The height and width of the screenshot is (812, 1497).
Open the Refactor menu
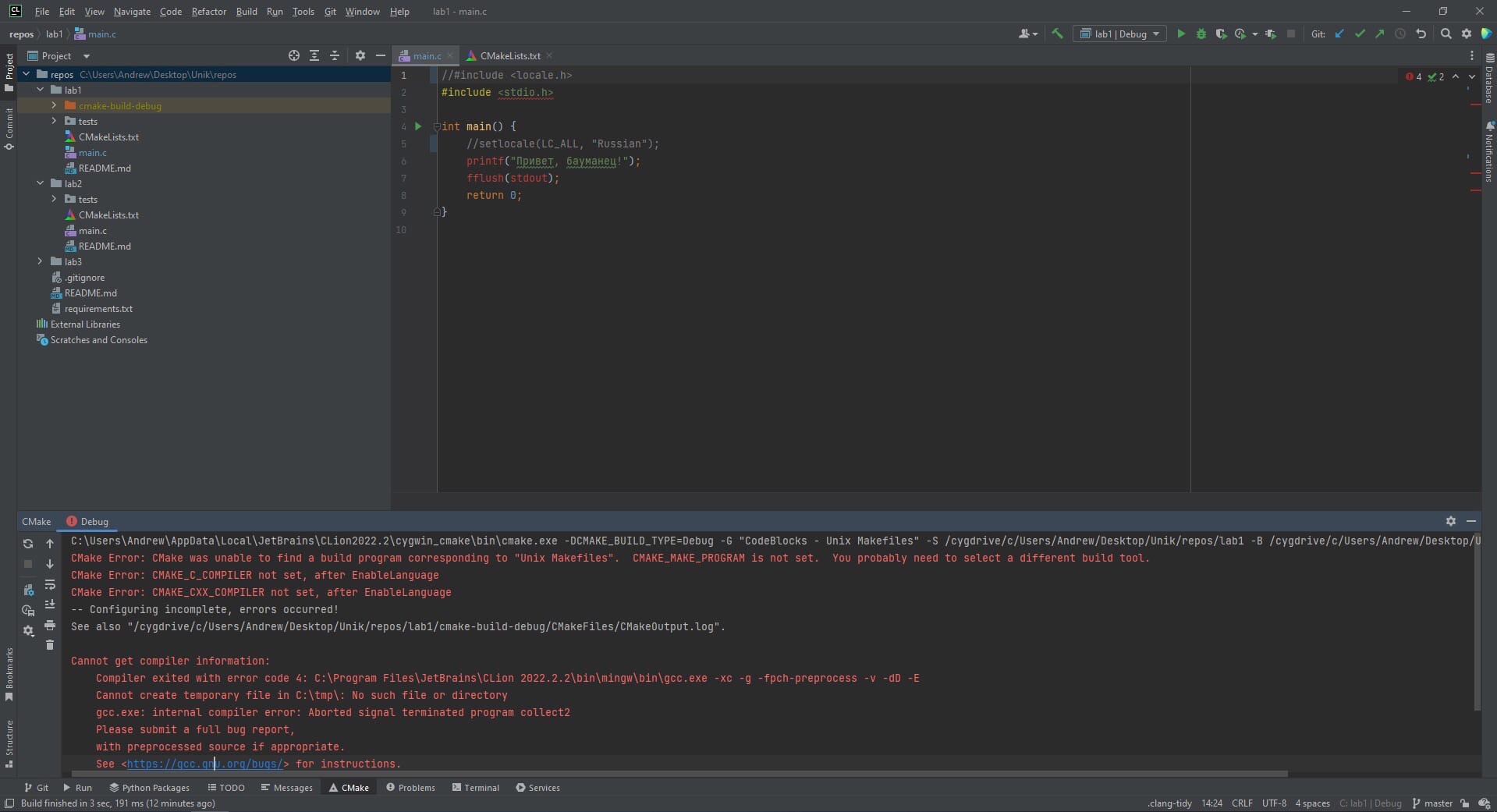(x=208, y=12)
